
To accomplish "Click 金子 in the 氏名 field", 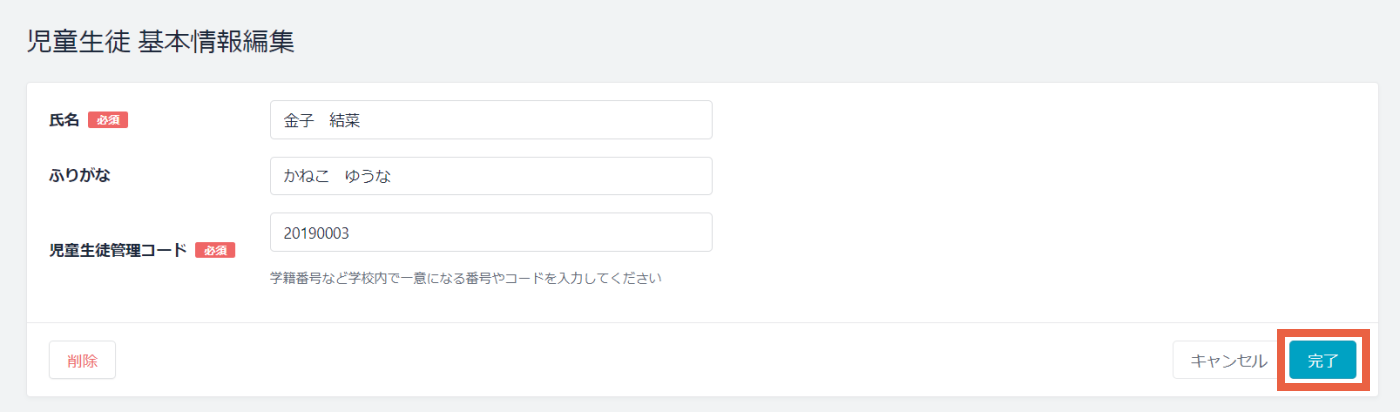I will click(x=299, y=120).
